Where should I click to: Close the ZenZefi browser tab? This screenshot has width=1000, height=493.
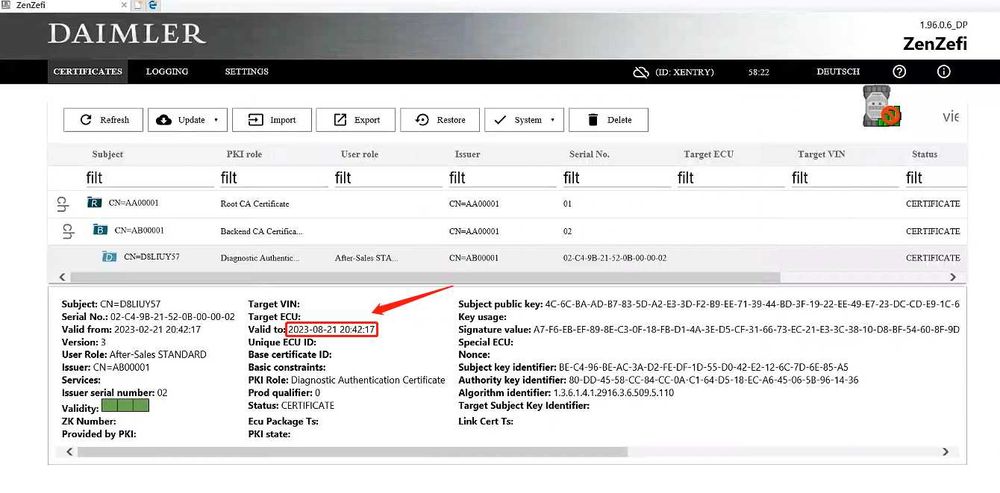pos(124,5)
